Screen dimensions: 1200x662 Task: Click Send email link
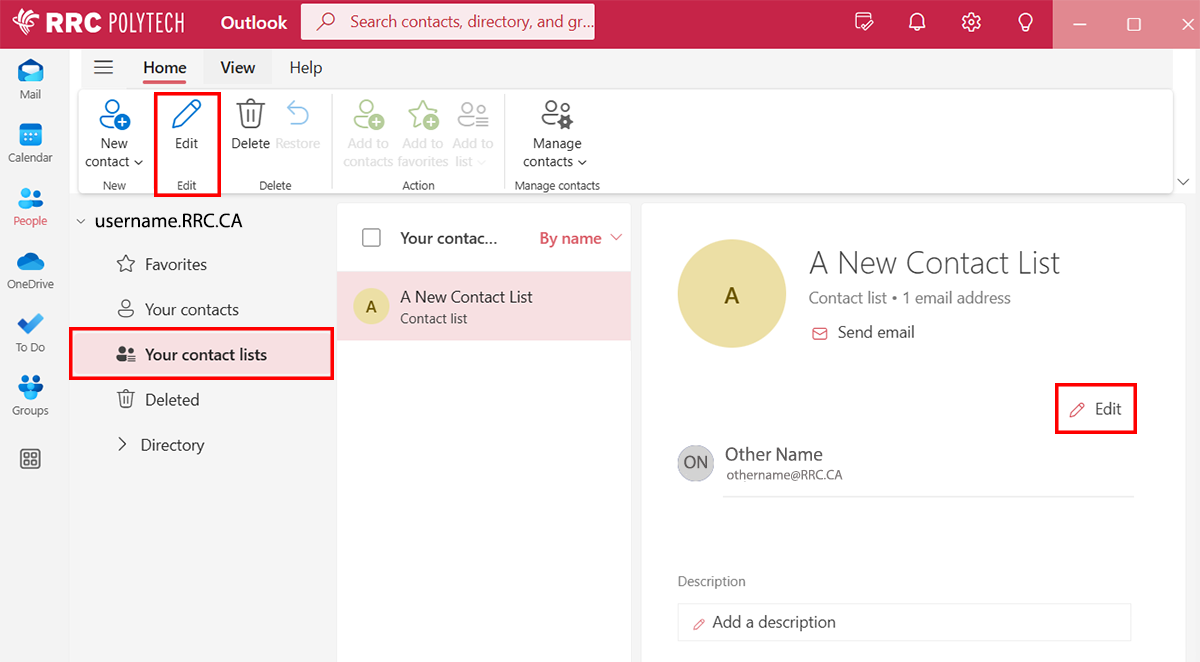(875, 333)
